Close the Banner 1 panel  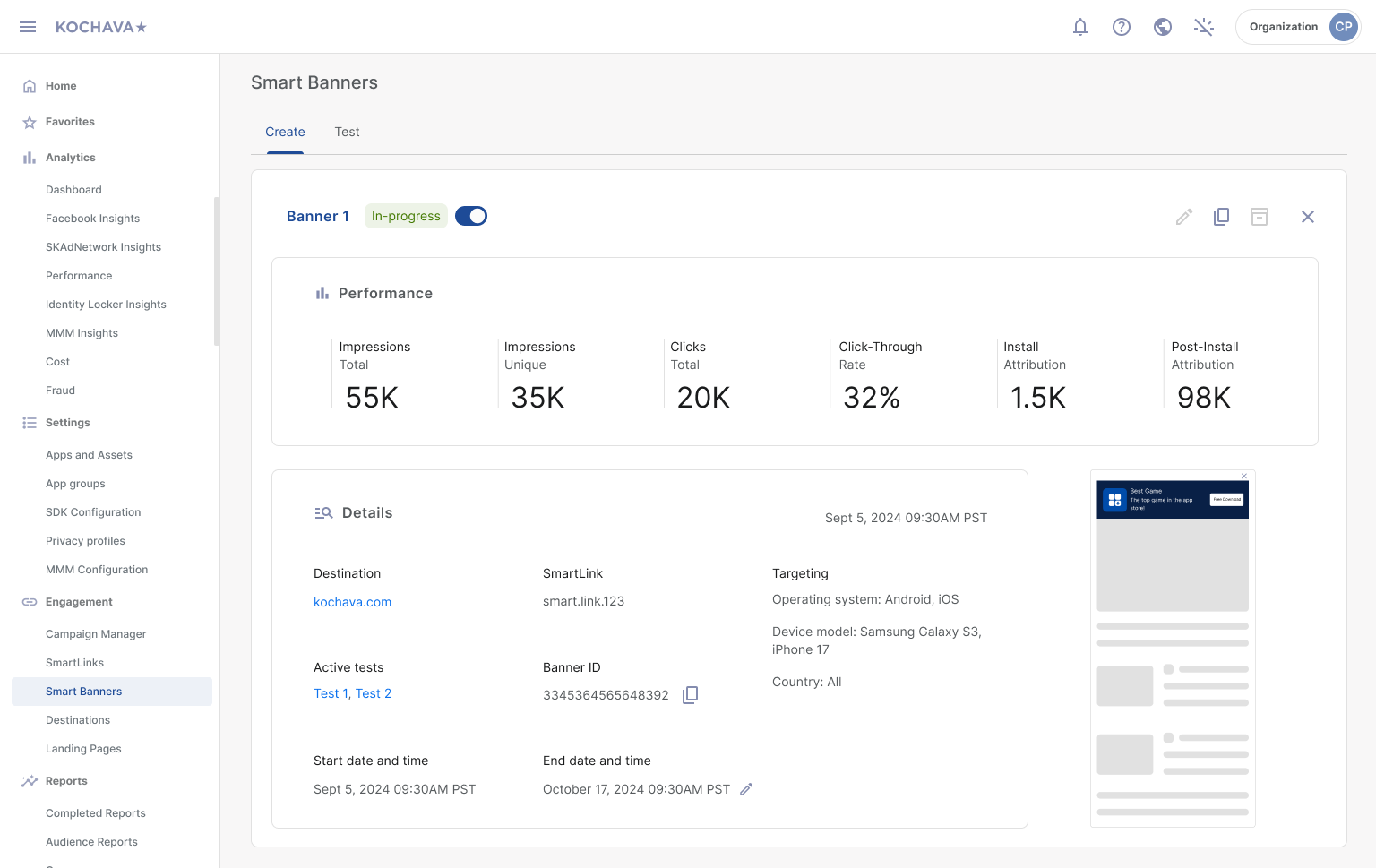click(x=1308, y=217)
